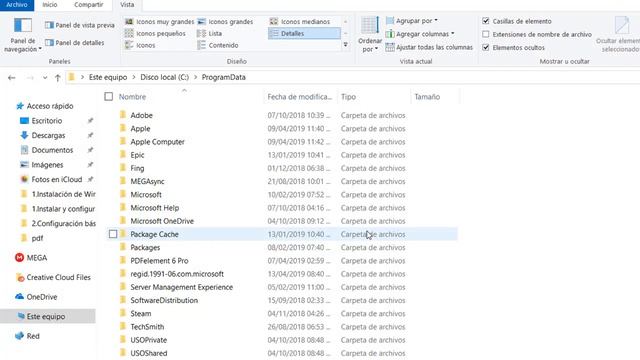Choose Iconos grandes layout

coord(225,22)
